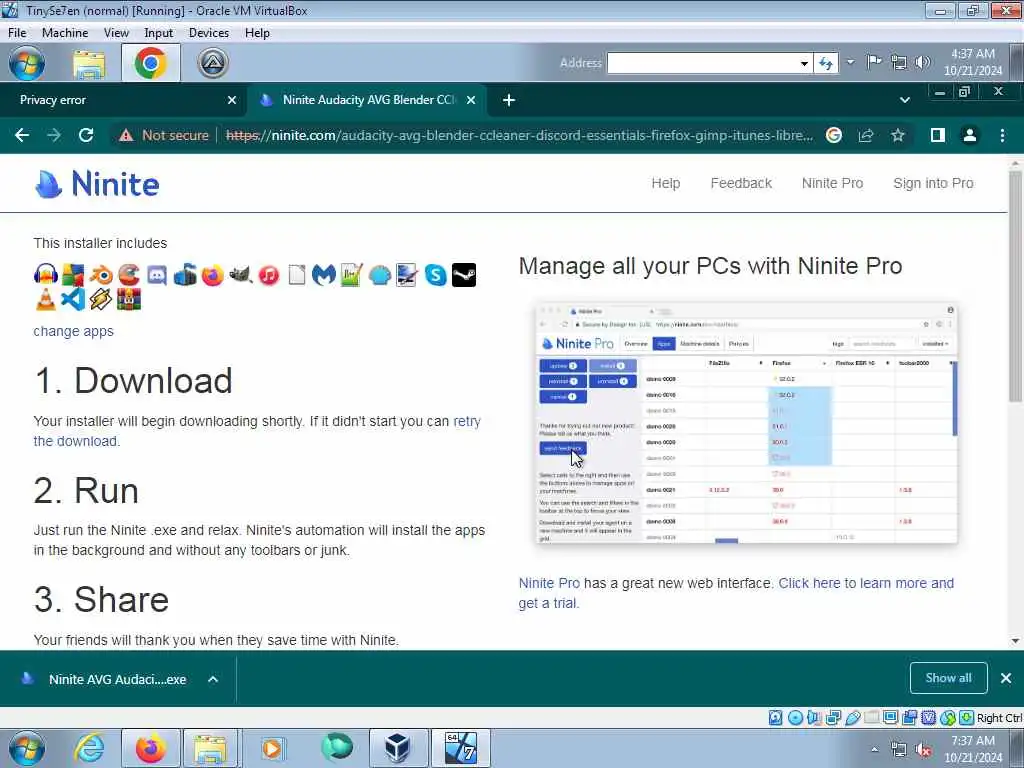Click the Discord icon in installer list
The width and height of the screenshot is (1024, 768).
pos(157,275)
